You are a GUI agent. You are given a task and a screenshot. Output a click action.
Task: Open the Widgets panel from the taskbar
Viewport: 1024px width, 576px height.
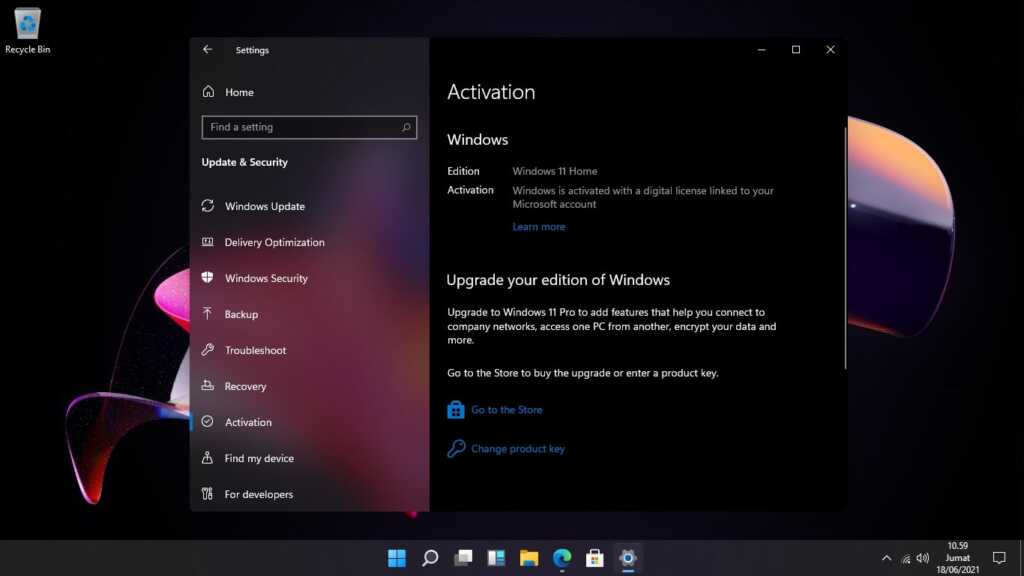(x=496, y=558)
